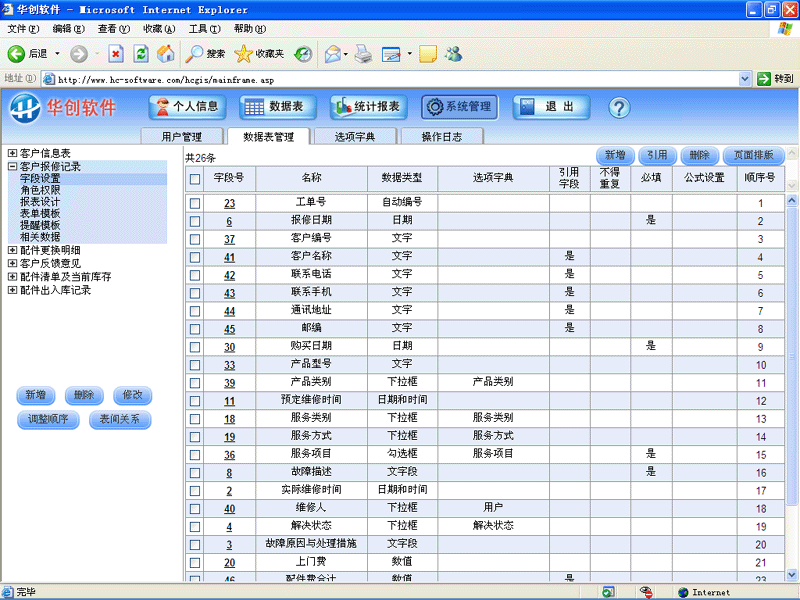Check the box for 上门费 row
The height and width of the screenshot is (600, 800).
click(x=194, y=562)
